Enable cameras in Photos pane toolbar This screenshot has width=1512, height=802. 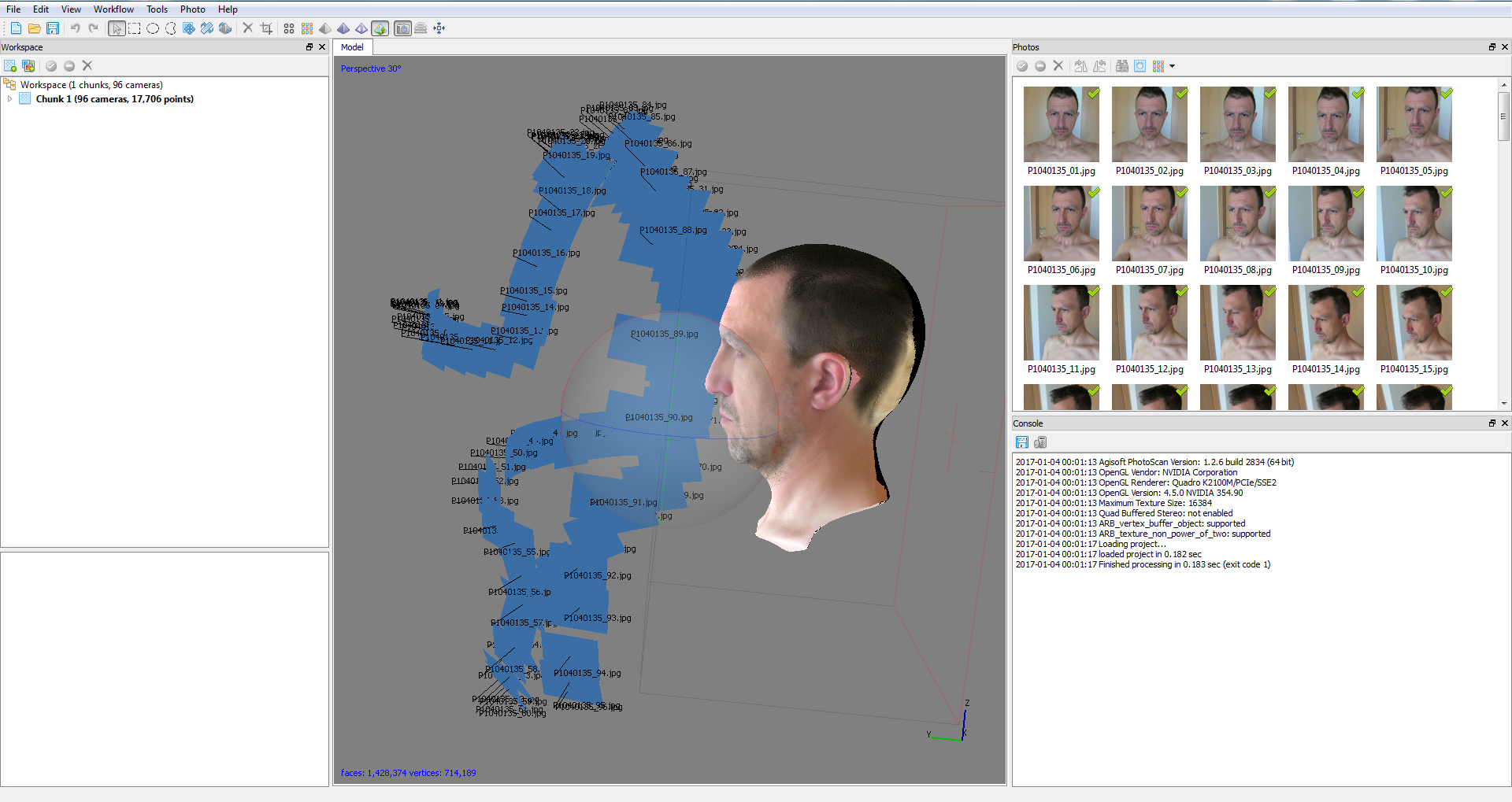1022,66
